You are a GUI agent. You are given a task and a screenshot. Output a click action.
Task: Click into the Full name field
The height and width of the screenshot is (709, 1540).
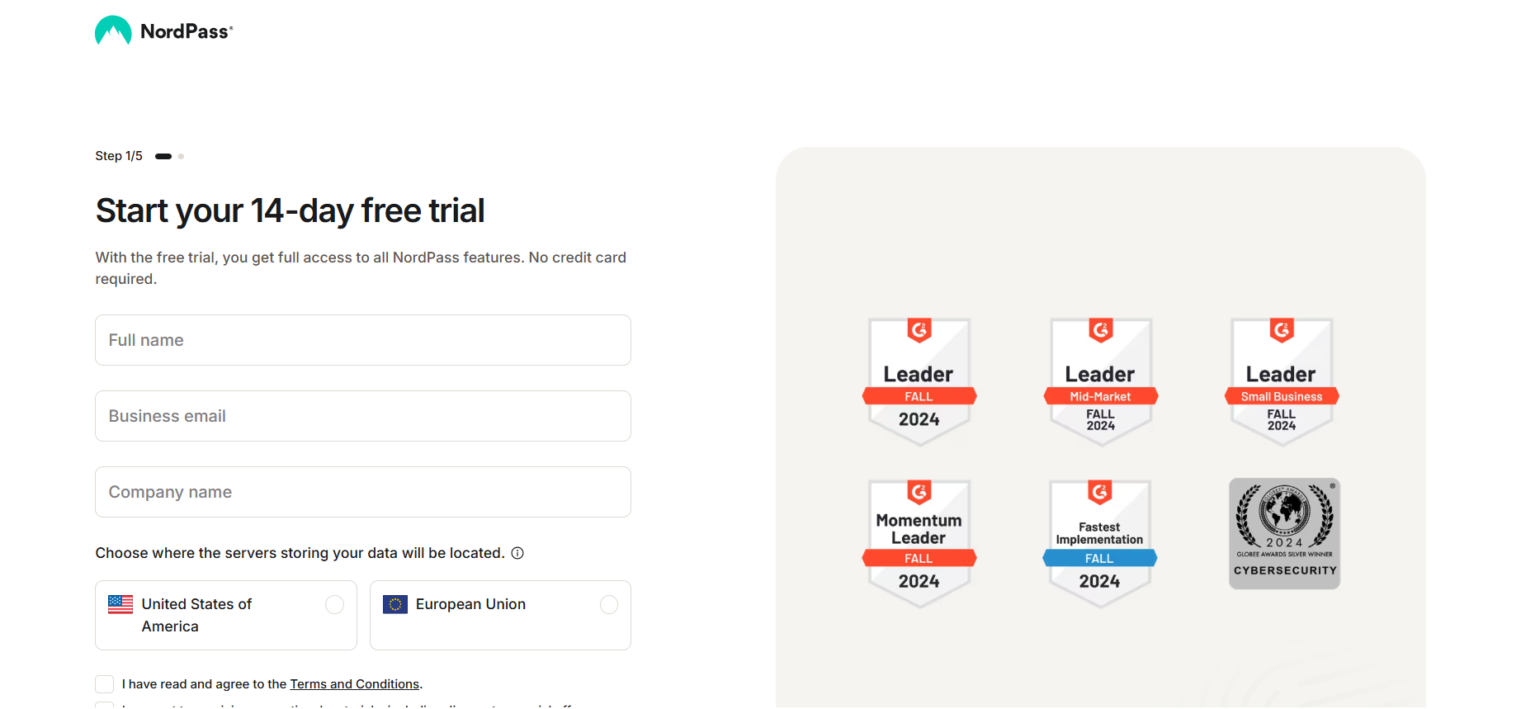tap(363, 340)
